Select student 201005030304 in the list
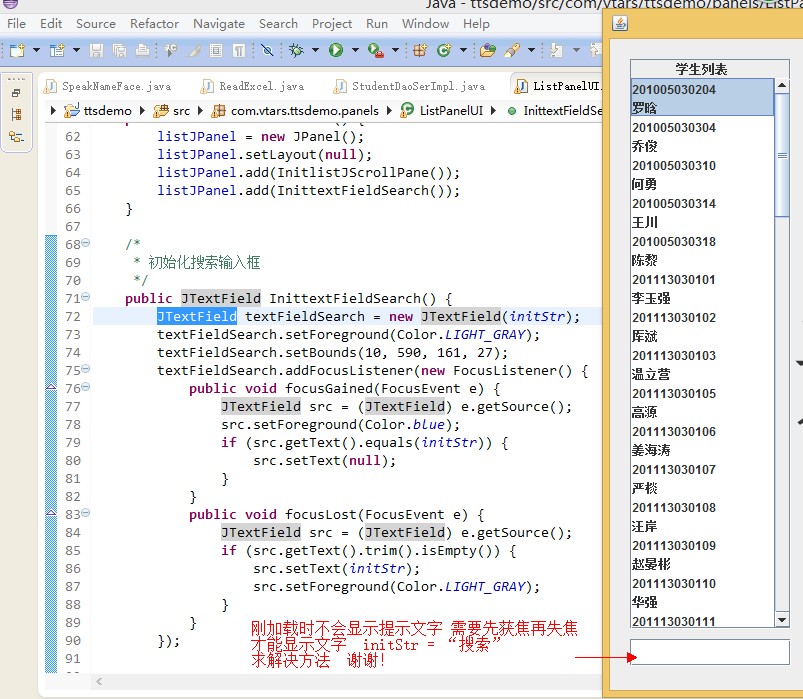This screenshot has height=699, width=803. (x=674, y=128)
